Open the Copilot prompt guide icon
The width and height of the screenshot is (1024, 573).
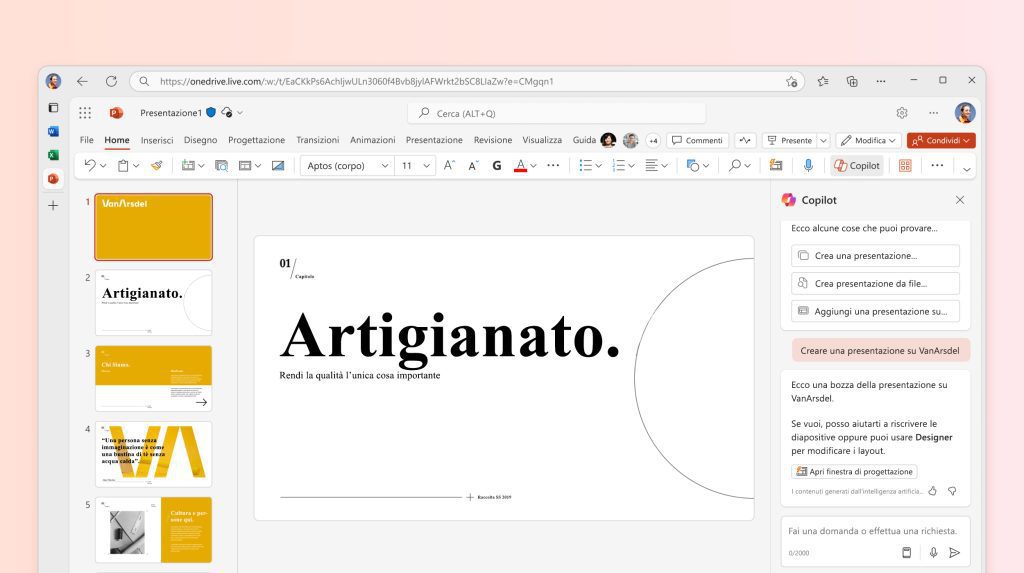pyautogui.click(x=906, y=553)
